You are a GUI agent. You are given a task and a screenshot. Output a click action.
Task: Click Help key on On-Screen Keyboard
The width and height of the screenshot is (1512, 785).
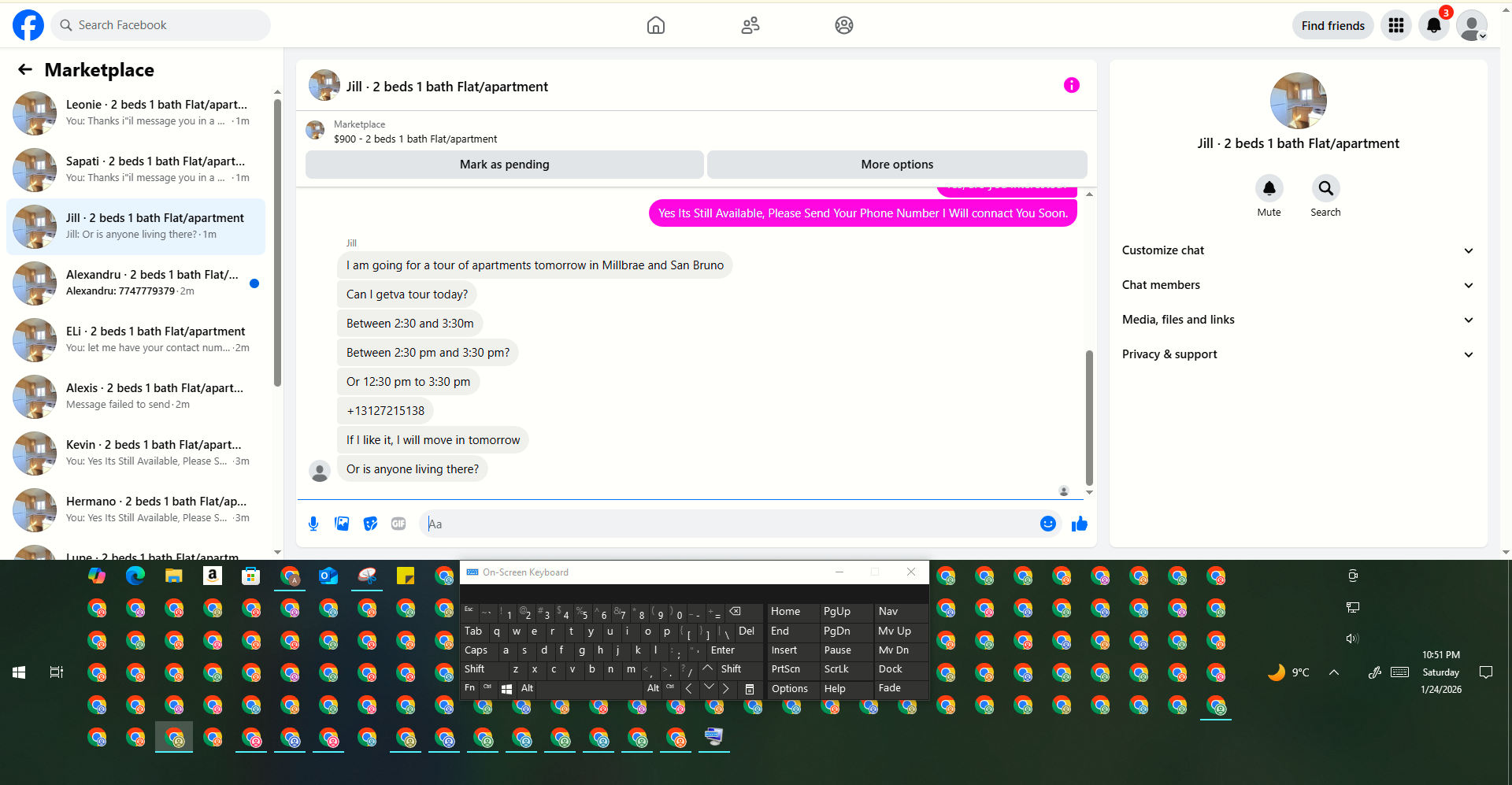pos(846,688)
